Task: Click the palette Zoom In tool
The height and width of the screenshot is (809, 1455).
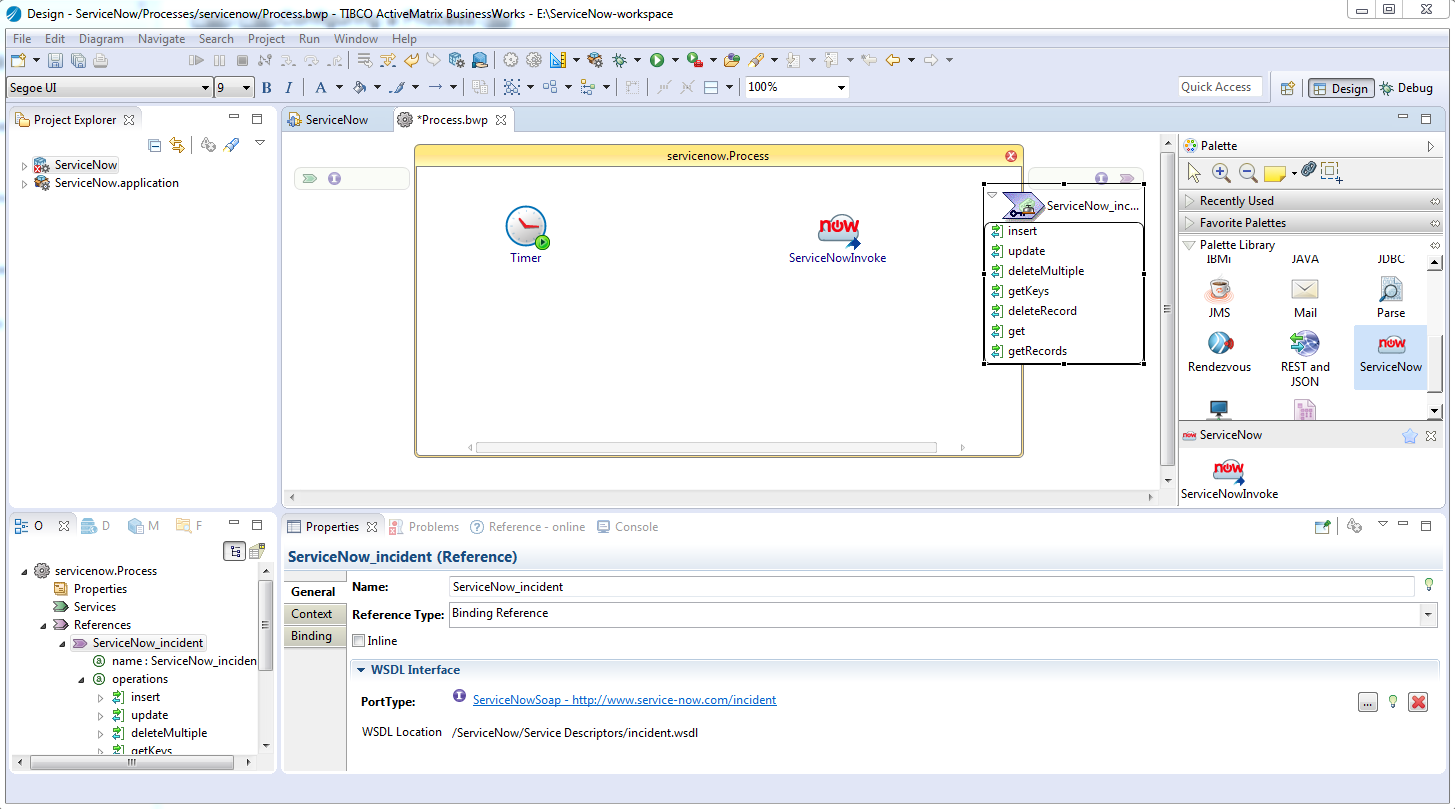Action: [x=1221, y=172]
